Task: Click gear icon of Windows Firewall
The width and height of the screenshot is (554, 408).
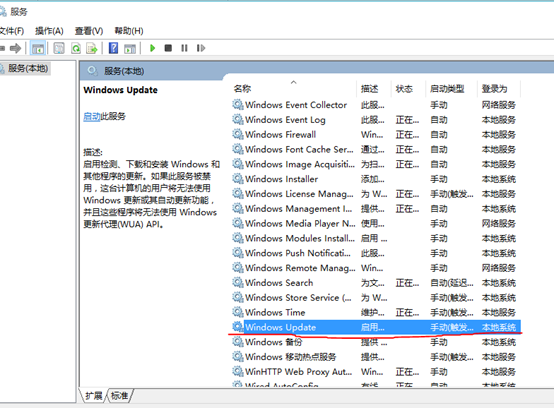Action: click(238, 134)
